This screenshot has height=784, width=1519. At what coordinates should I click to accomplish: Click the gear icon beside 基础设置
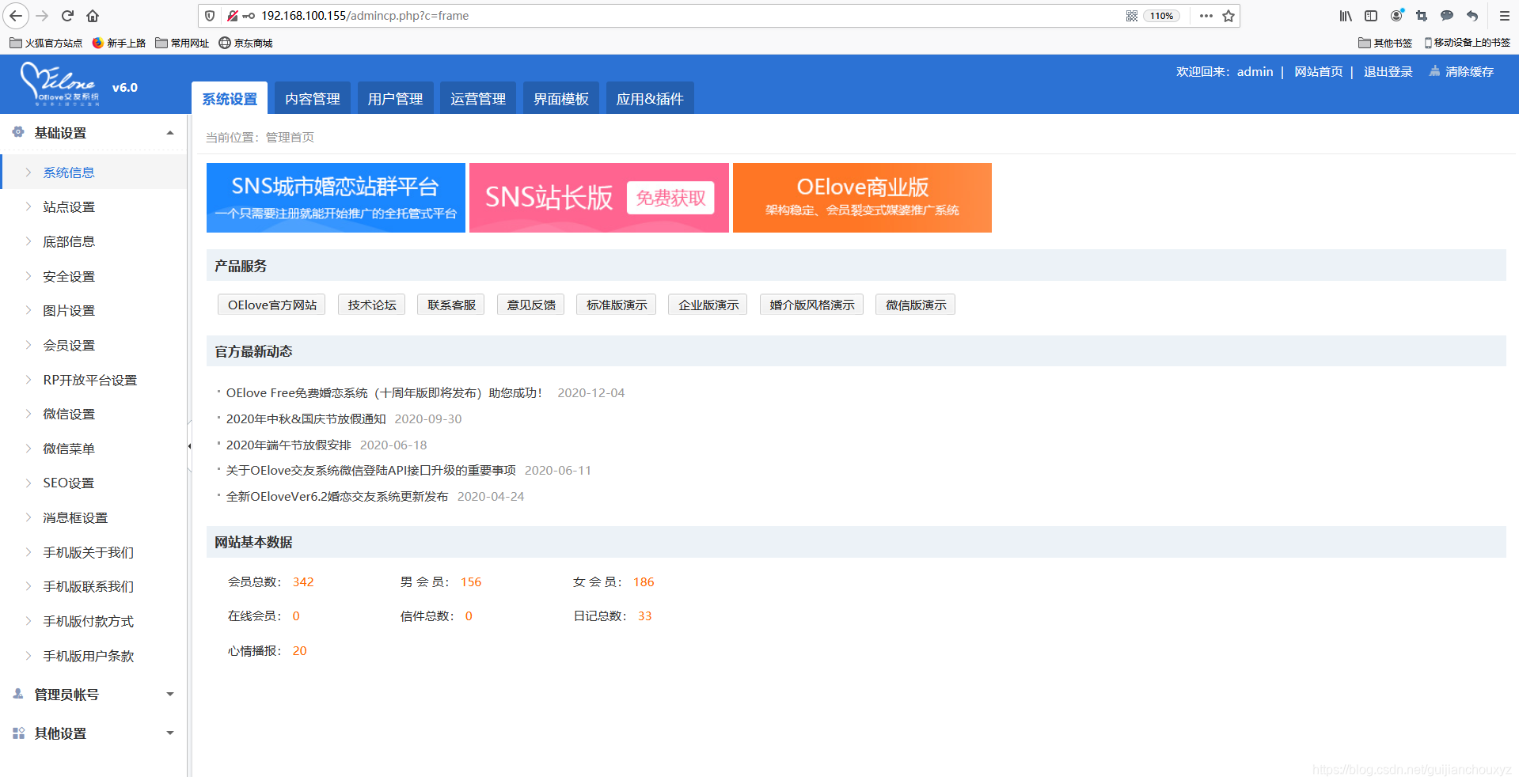18,132
